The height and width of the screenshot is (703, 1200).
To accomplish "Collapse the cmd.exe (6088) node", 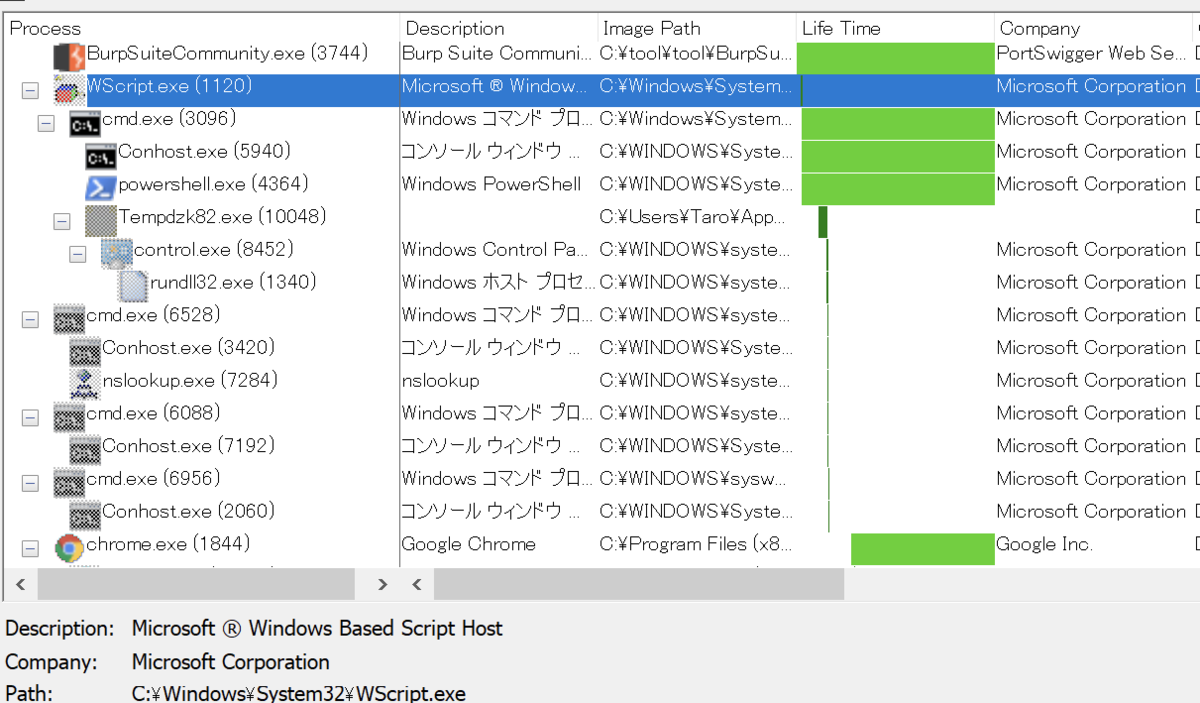I will 30,417.
